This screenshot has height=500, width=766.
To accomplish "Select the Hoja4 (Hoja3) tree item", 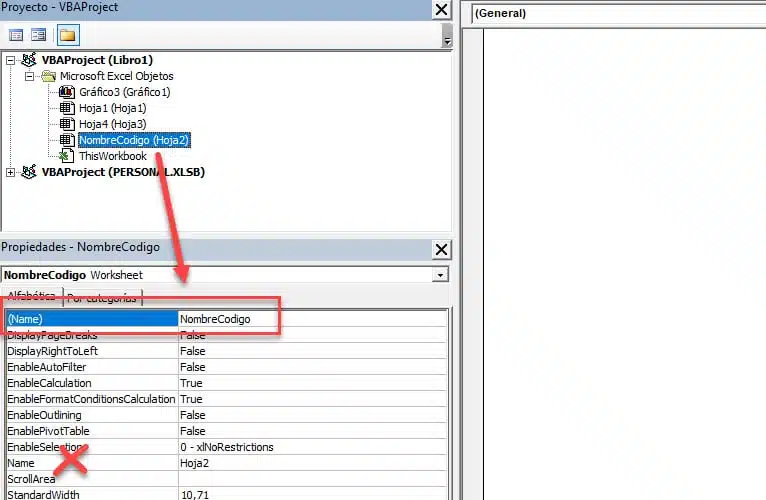I will pyautogui.click(x=112, y=124).
